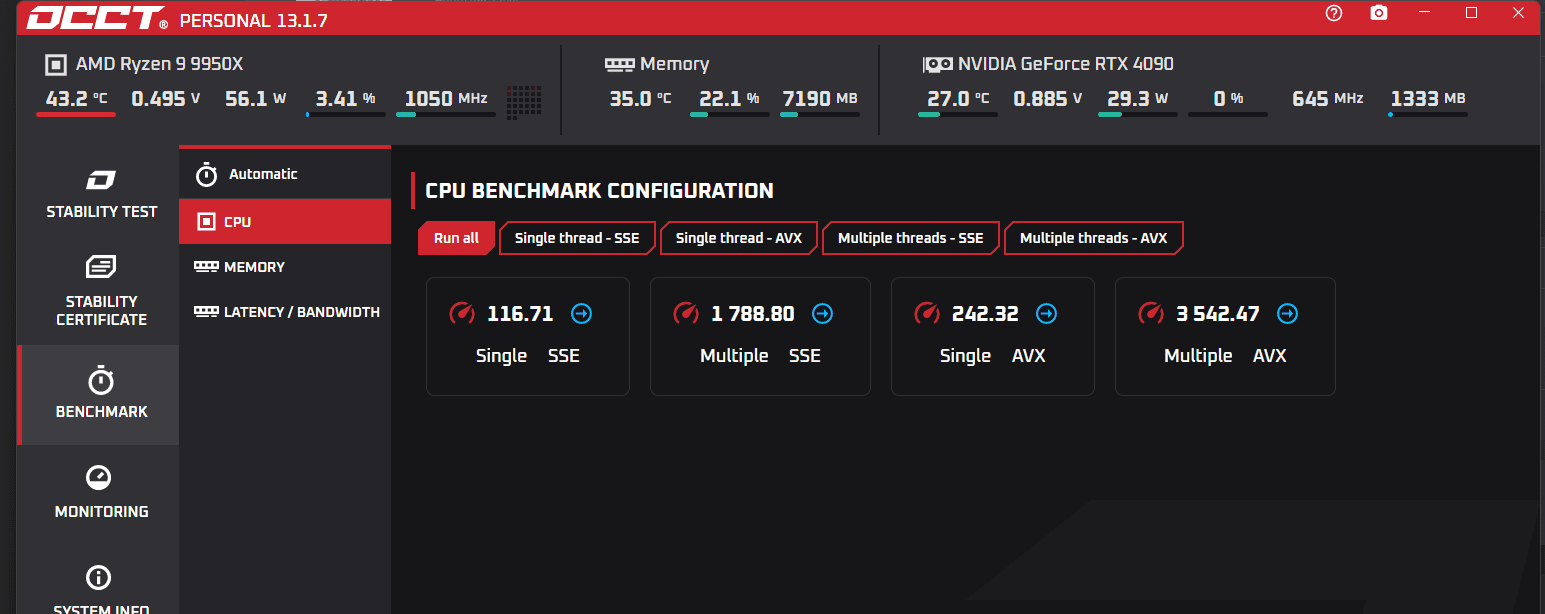1545x614 pixels.
Task: Click the Monitoring gauge icon in the sidebar
Action: 98,477
